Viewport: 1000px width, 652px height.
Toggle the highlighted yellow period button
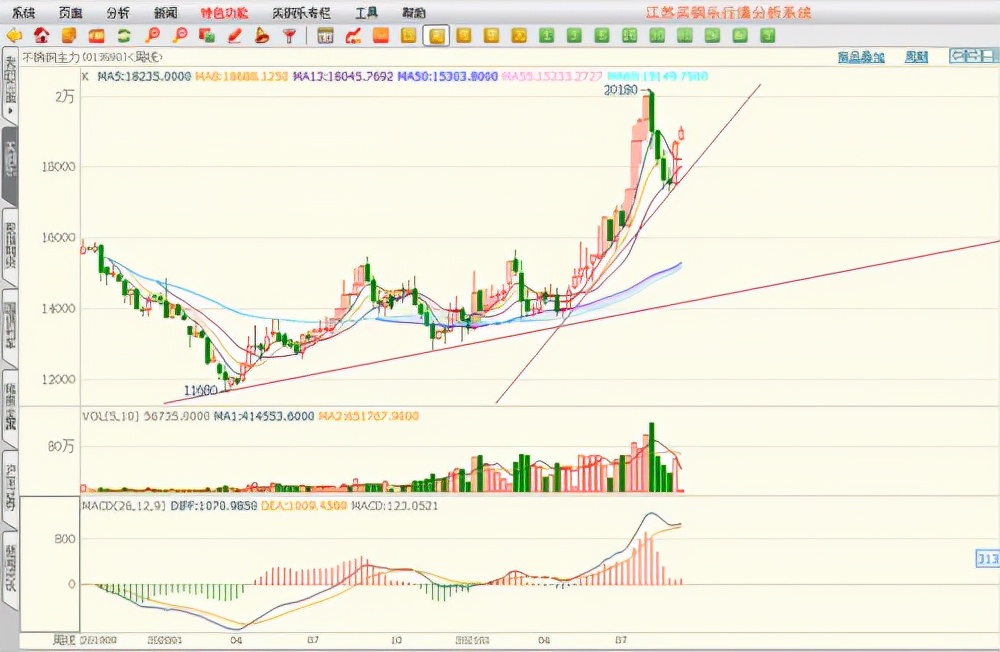(x=435, y=36)
